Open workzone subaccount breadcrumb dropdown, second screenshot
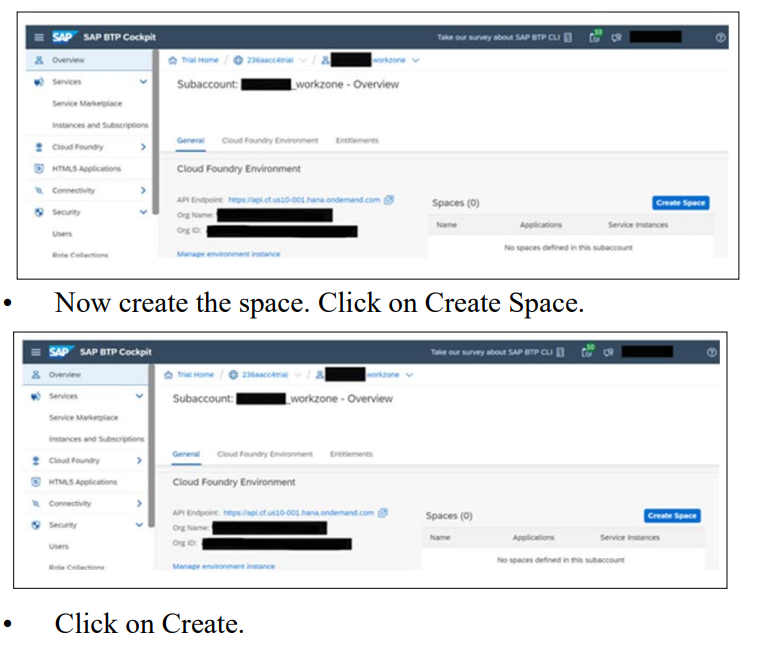 (x=409, y=375)
